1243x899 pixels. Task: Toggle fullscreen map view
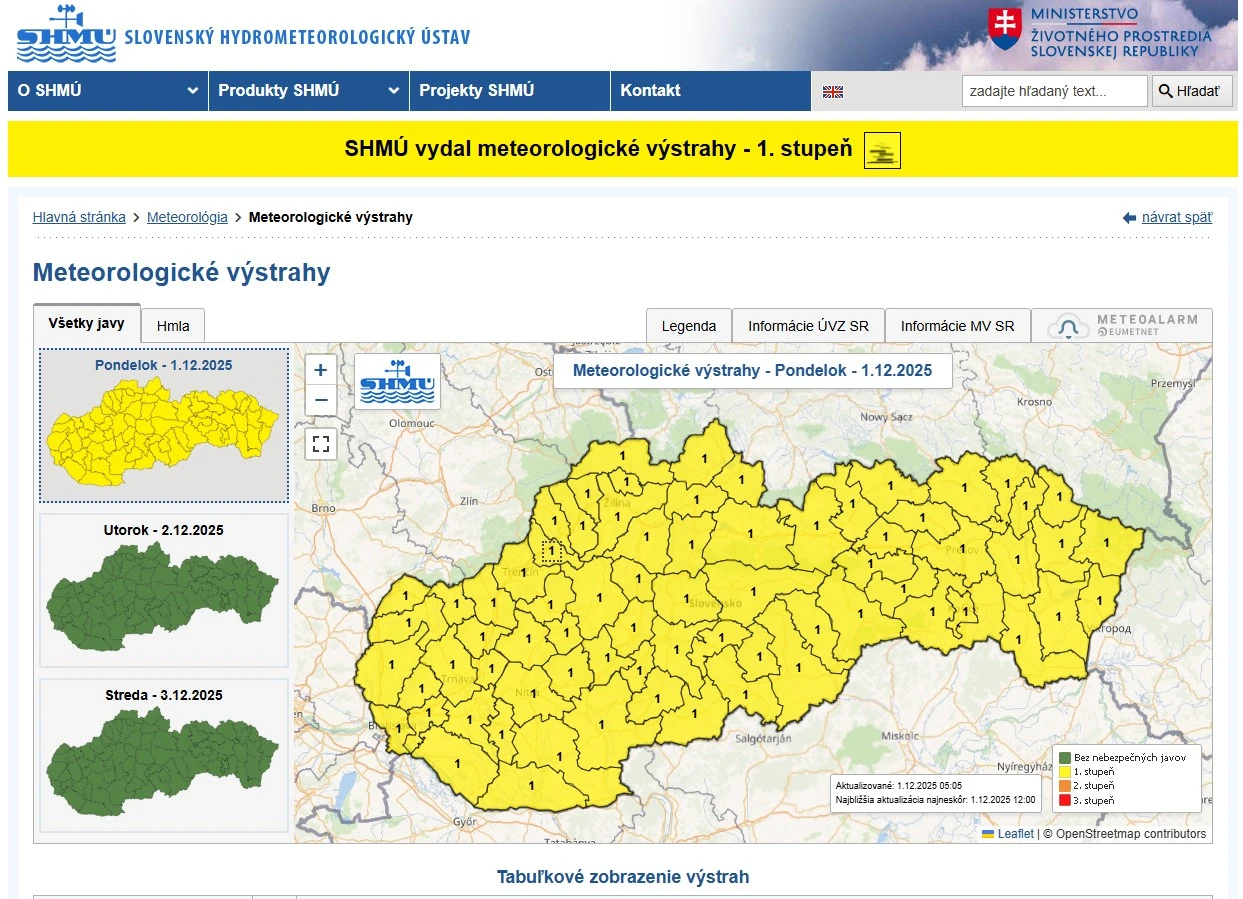click(320, 444)
